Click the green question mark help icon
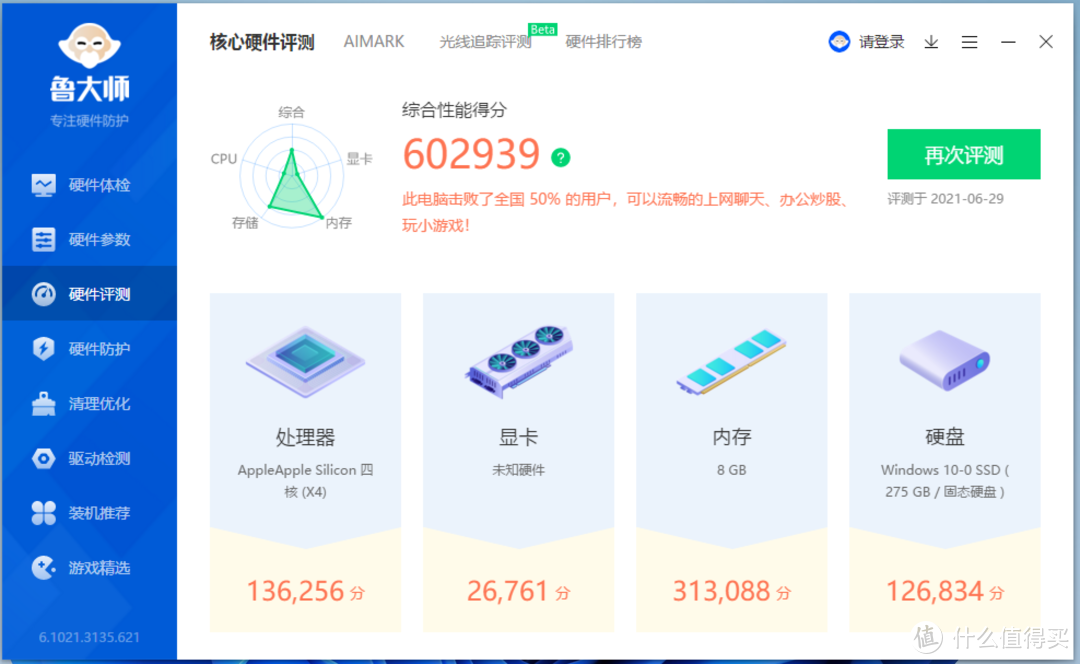The width and height of the screenshot is (1080, 664). coord(561,157)
